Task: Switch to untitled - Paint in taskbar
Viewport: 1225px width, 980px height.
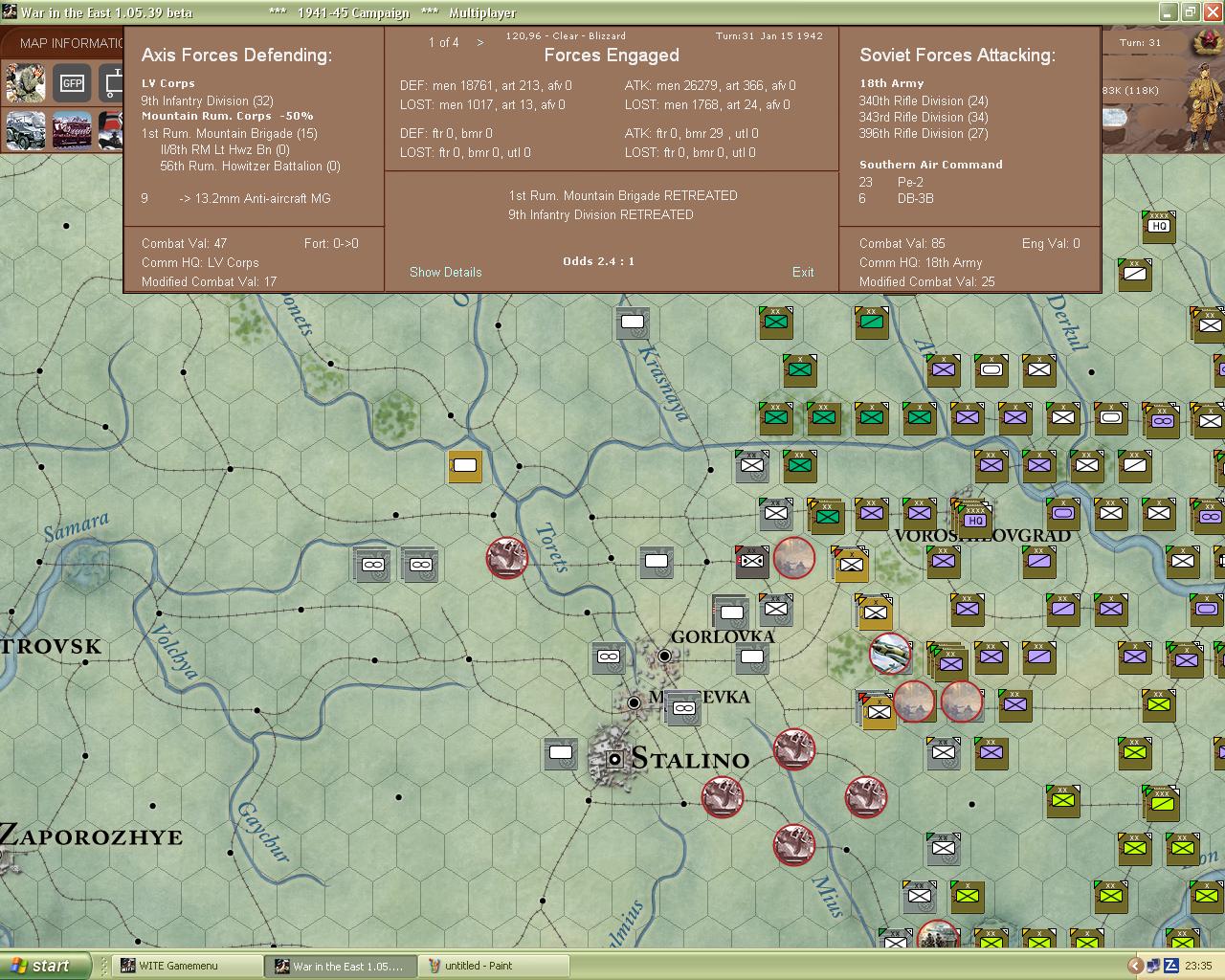Action: pos(495,966)
